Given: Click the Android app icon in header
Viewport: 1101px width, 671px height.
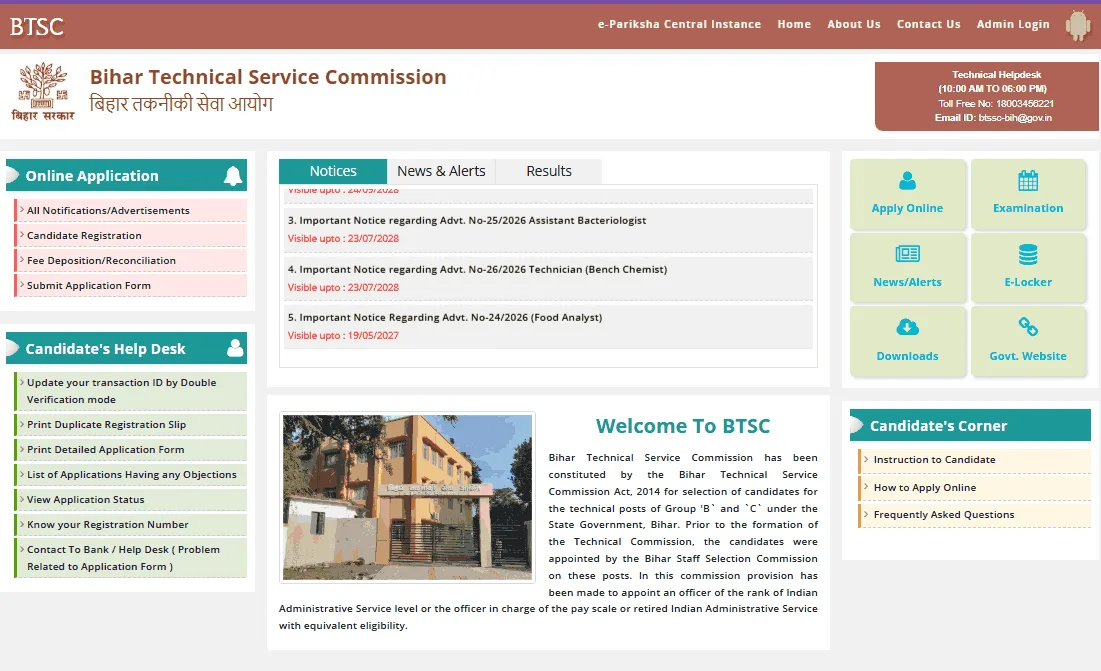Looking at the screenshot, I should pyautogui.click(x=1078, y=25).
